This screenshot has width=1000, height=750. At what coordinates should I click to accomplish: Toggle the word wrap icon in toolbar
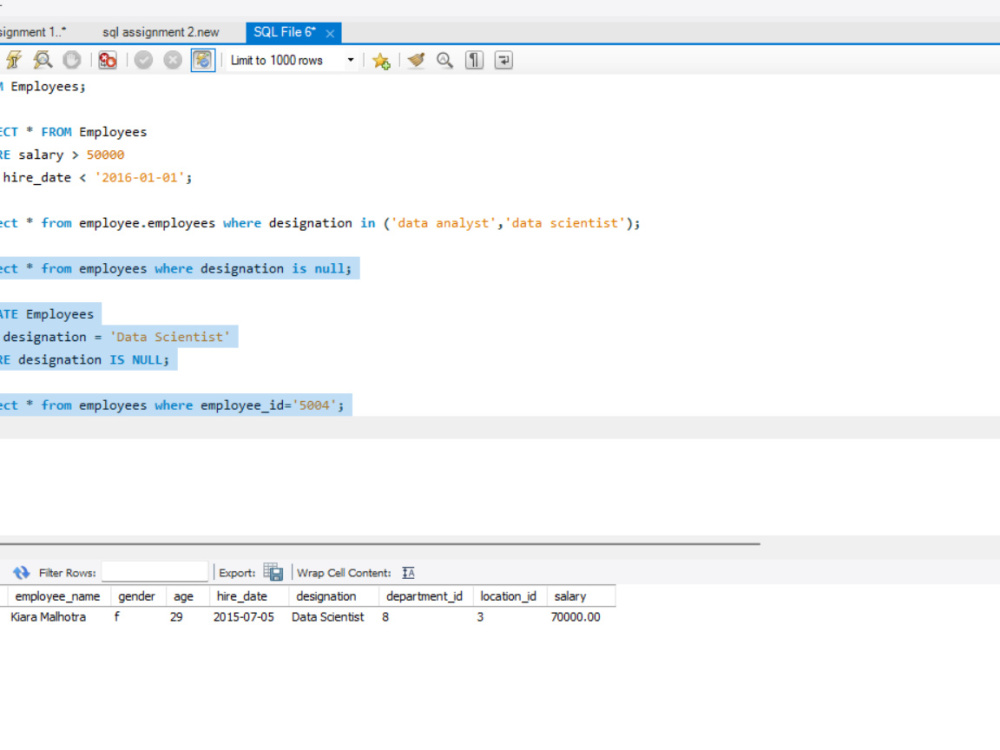point(503,60)
